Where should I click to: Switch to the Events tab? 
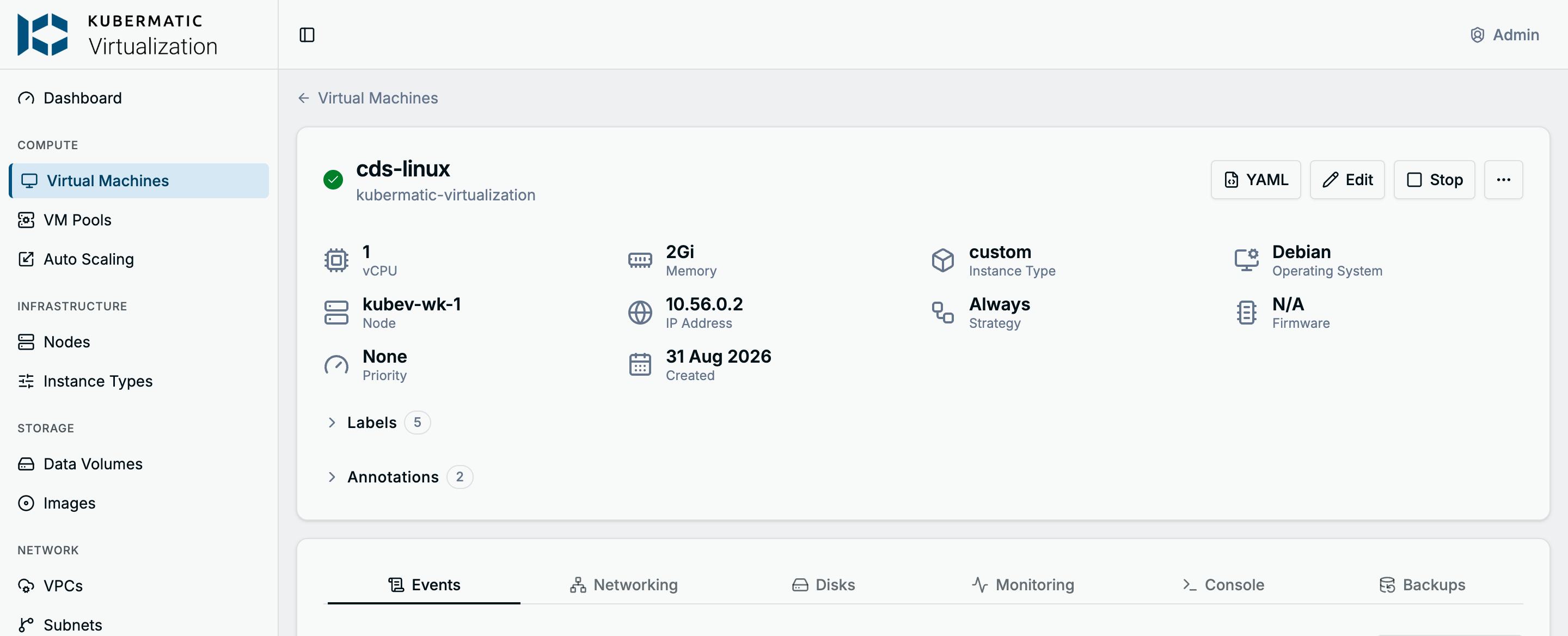coord(424,585)
